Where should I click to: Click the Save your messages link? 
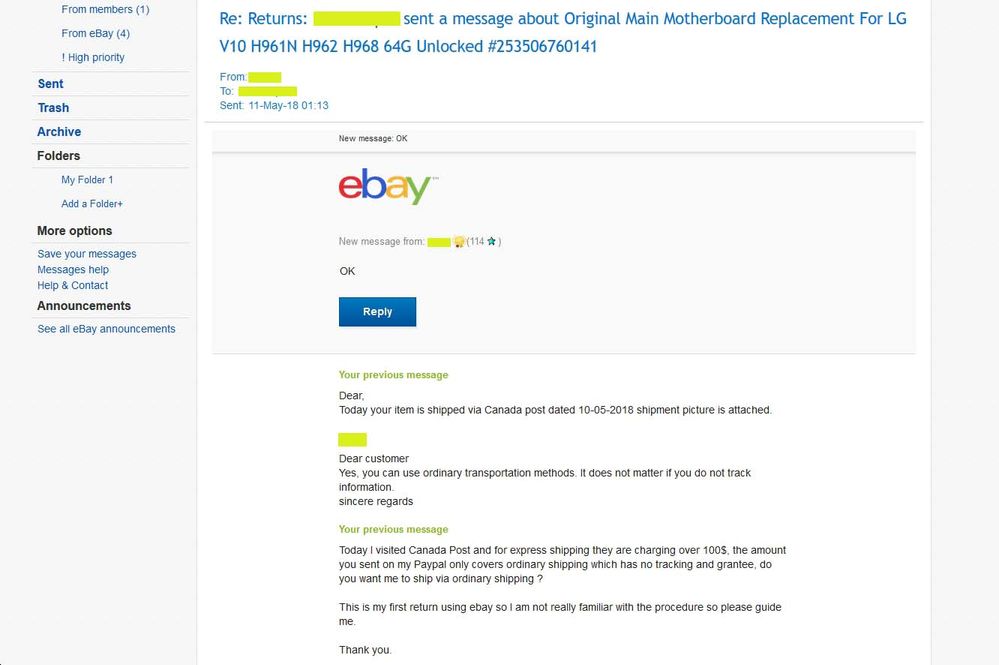point(87,254)
